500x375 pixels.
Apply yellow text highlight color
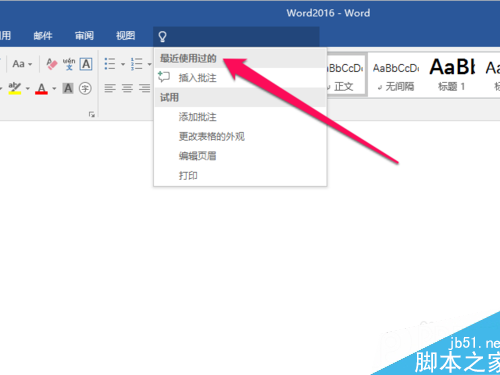coord(15,88)
